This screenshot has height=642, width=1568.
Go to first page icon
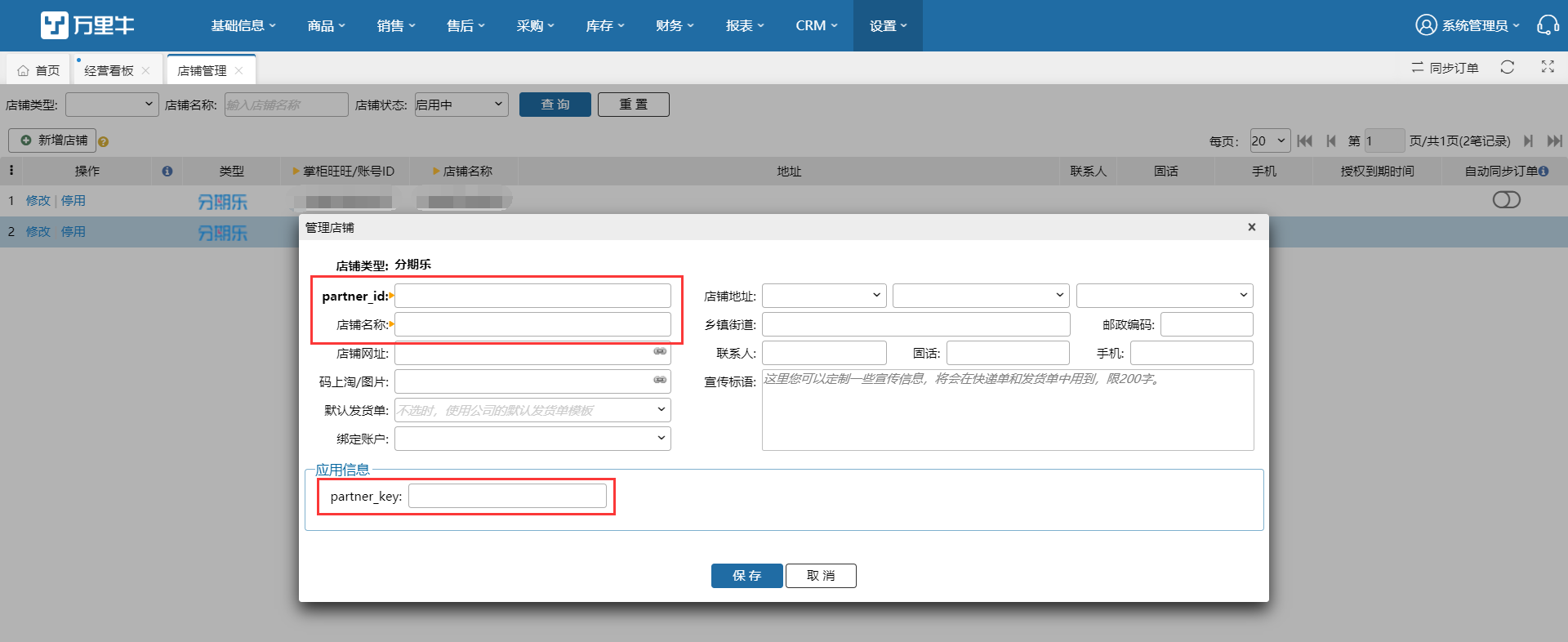[1305, 140]
